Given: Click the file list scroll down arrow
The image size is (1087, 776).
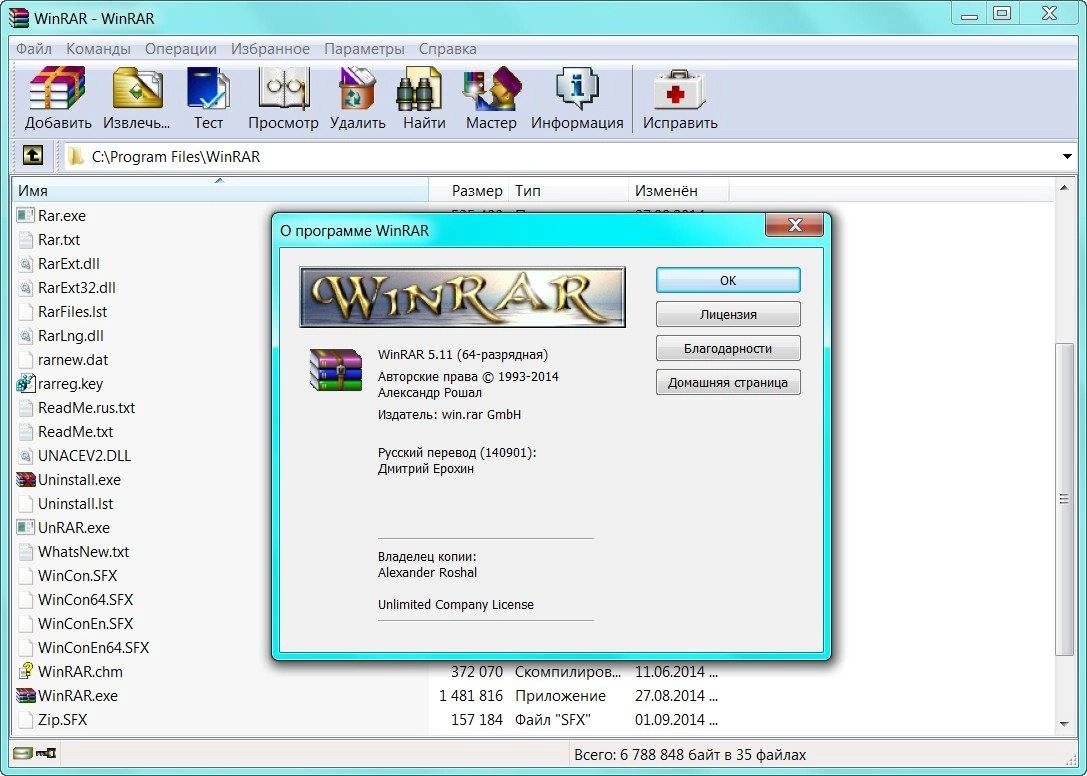Looking at the screenshot, I should 1064,725.
